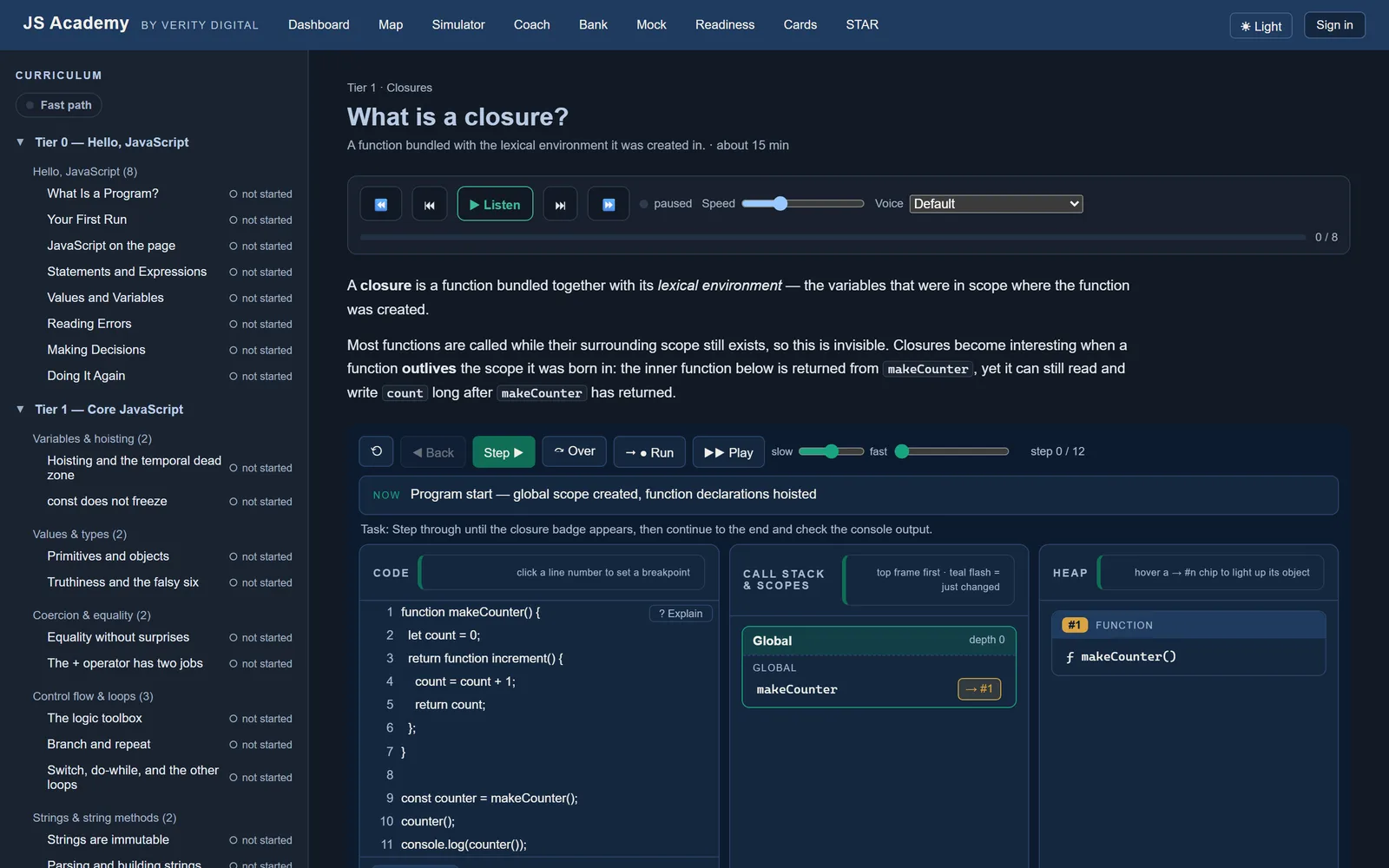This screenshot has width=1389, height=868.
Task: Open the Readiness page
Action: click(x=725, y=25)
